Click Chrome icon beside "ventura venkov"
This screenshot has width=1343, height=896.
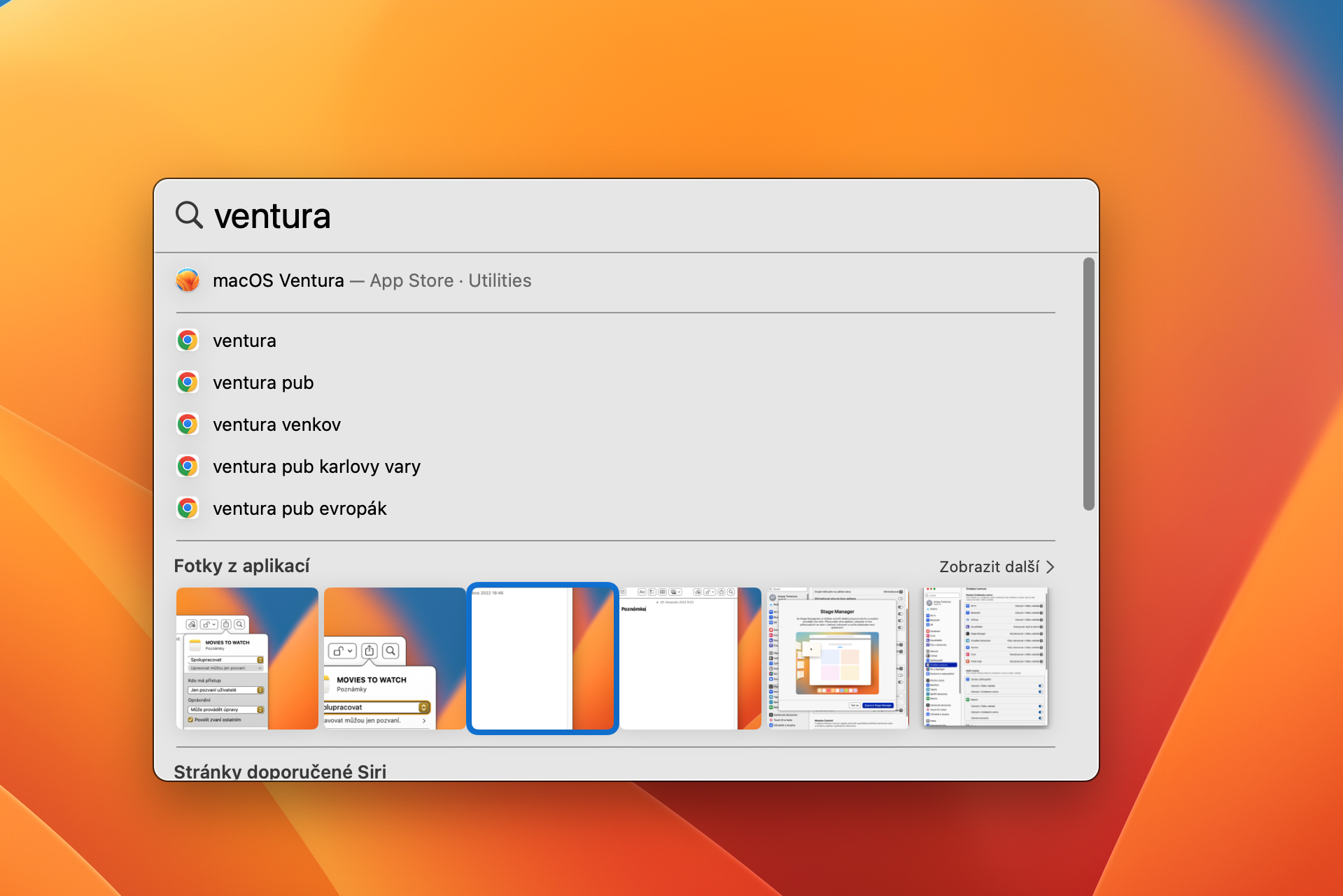pyautogui.click(x=188, y=425)
